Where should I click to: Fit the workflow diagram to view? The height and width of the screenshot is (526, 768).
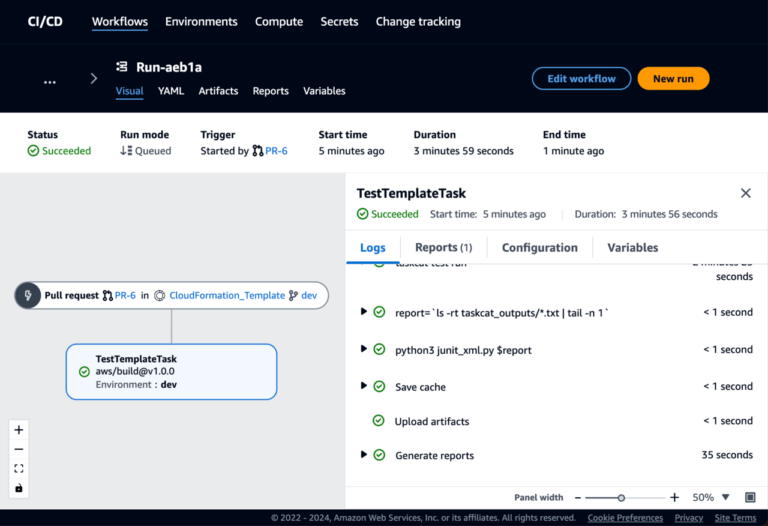19,469
